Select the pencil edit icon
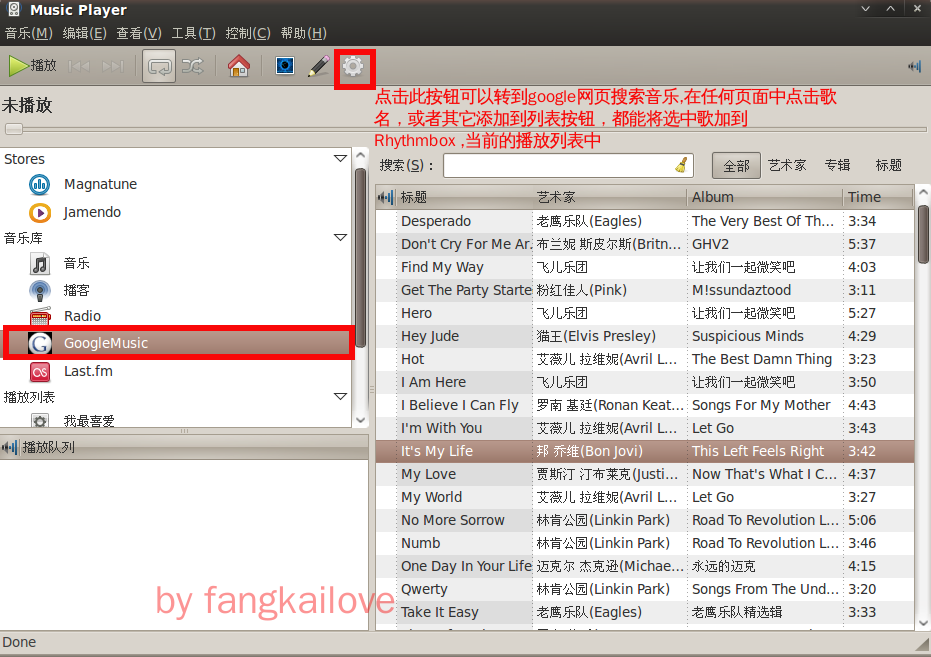 pos(319,66)
